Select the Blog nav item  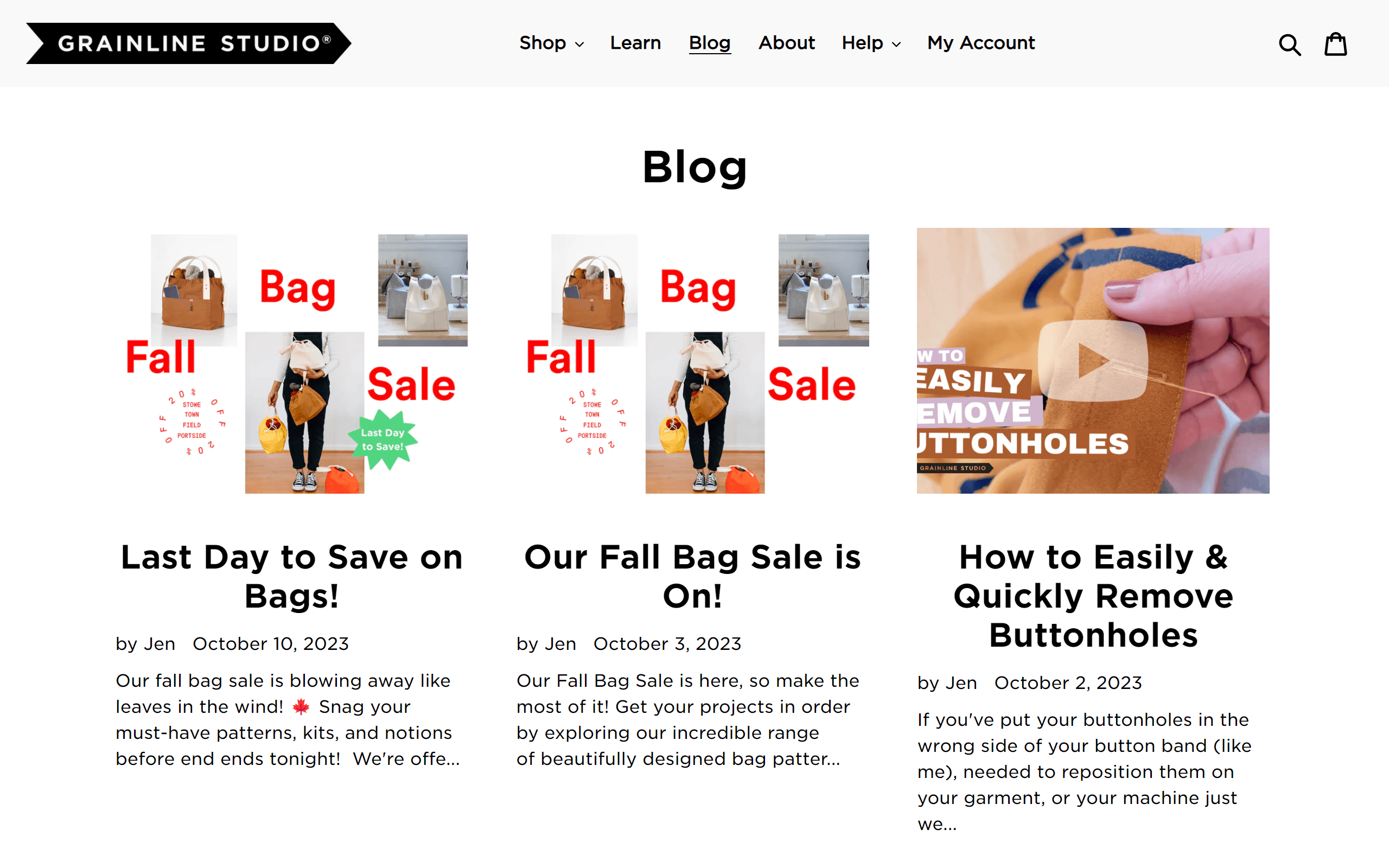(x=710, y=43)
